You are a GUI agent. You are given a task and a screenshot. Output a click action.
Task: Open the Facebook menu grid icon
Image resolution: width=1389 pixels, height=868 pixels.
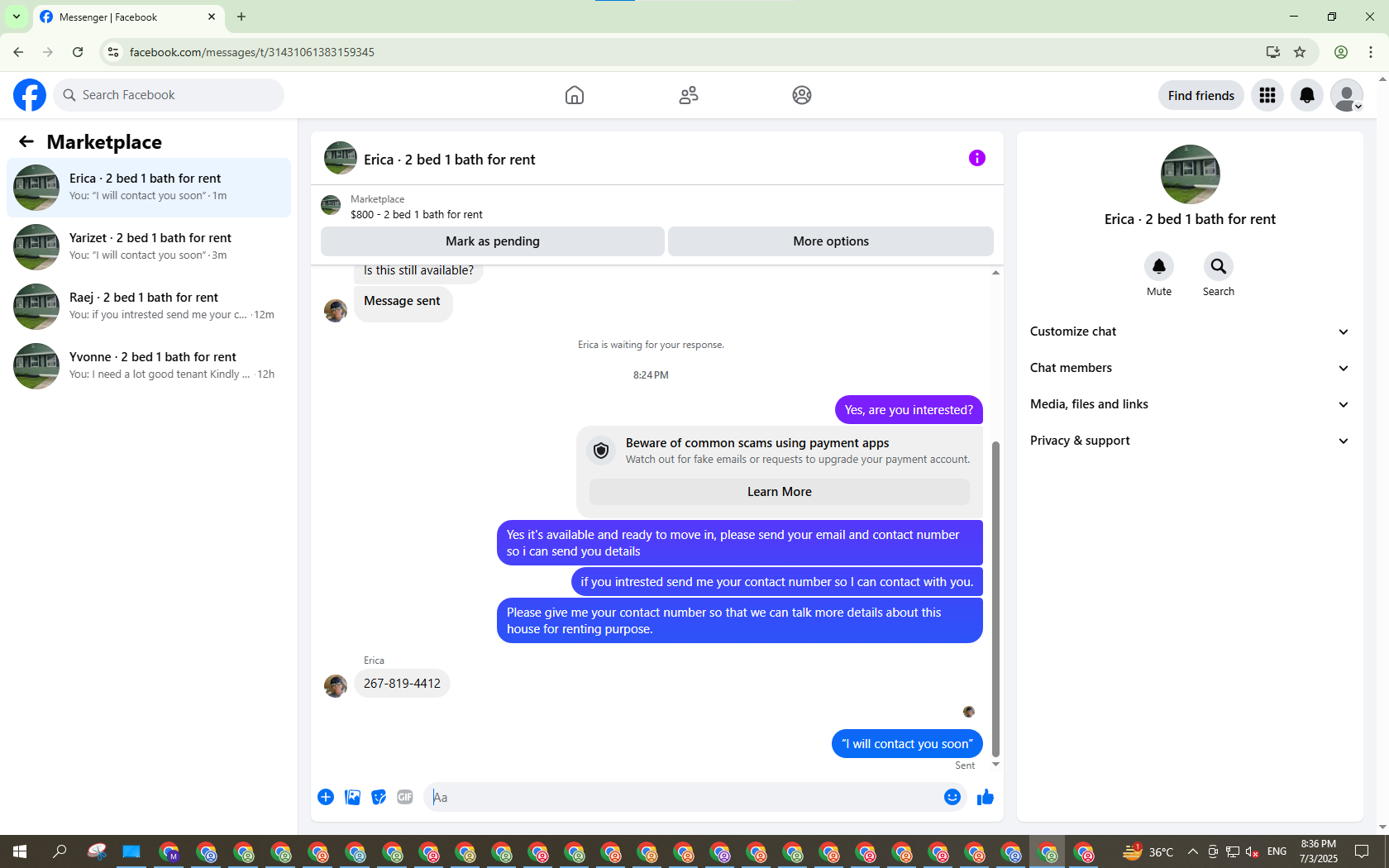[x=1267, y=95]
